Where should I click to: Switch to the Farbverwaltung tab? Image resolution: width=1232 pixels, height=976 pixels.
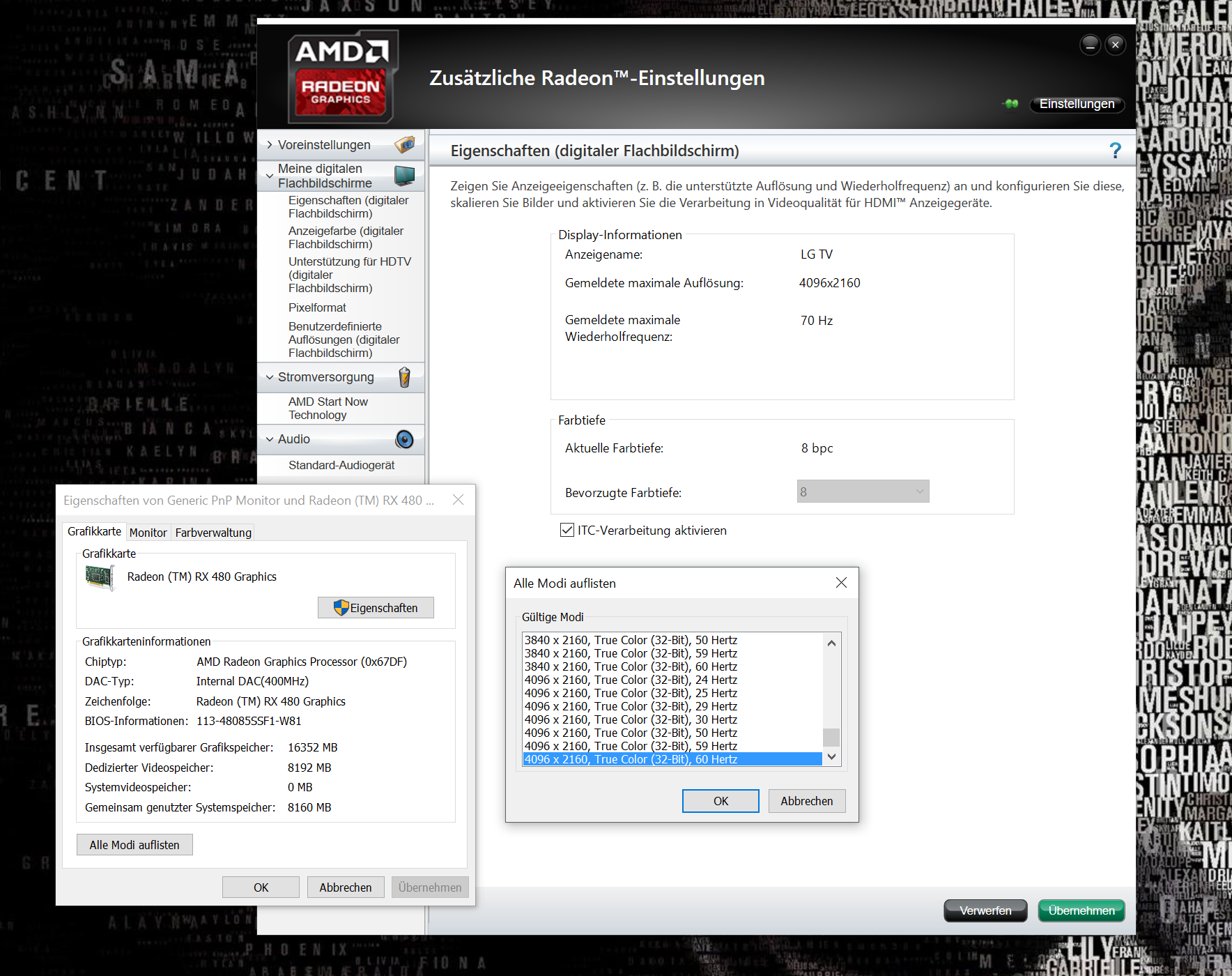(213, 533)
